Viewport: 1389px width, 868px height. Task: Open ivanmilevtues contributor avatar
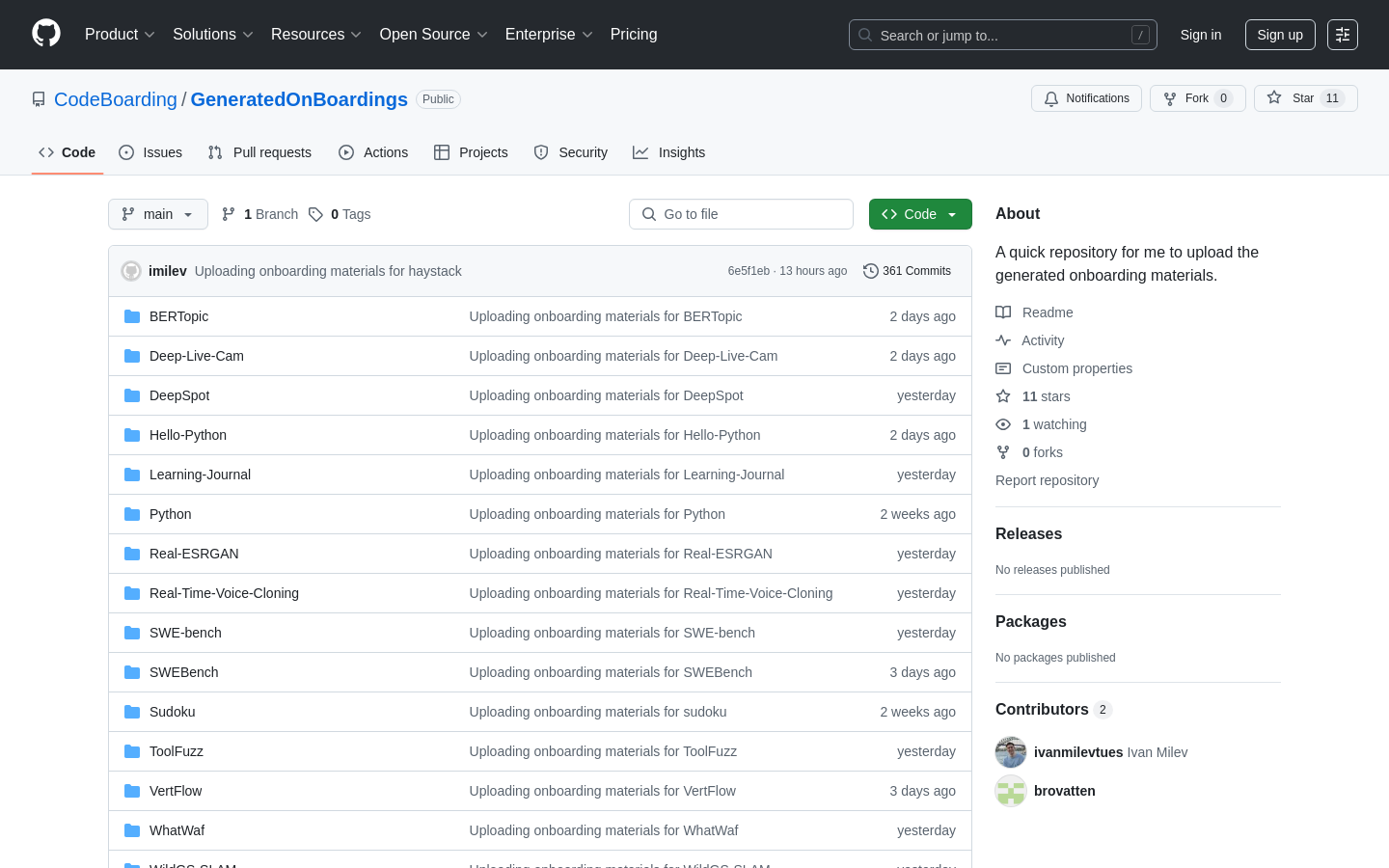pyautogui.click(x=1011, y=752)
